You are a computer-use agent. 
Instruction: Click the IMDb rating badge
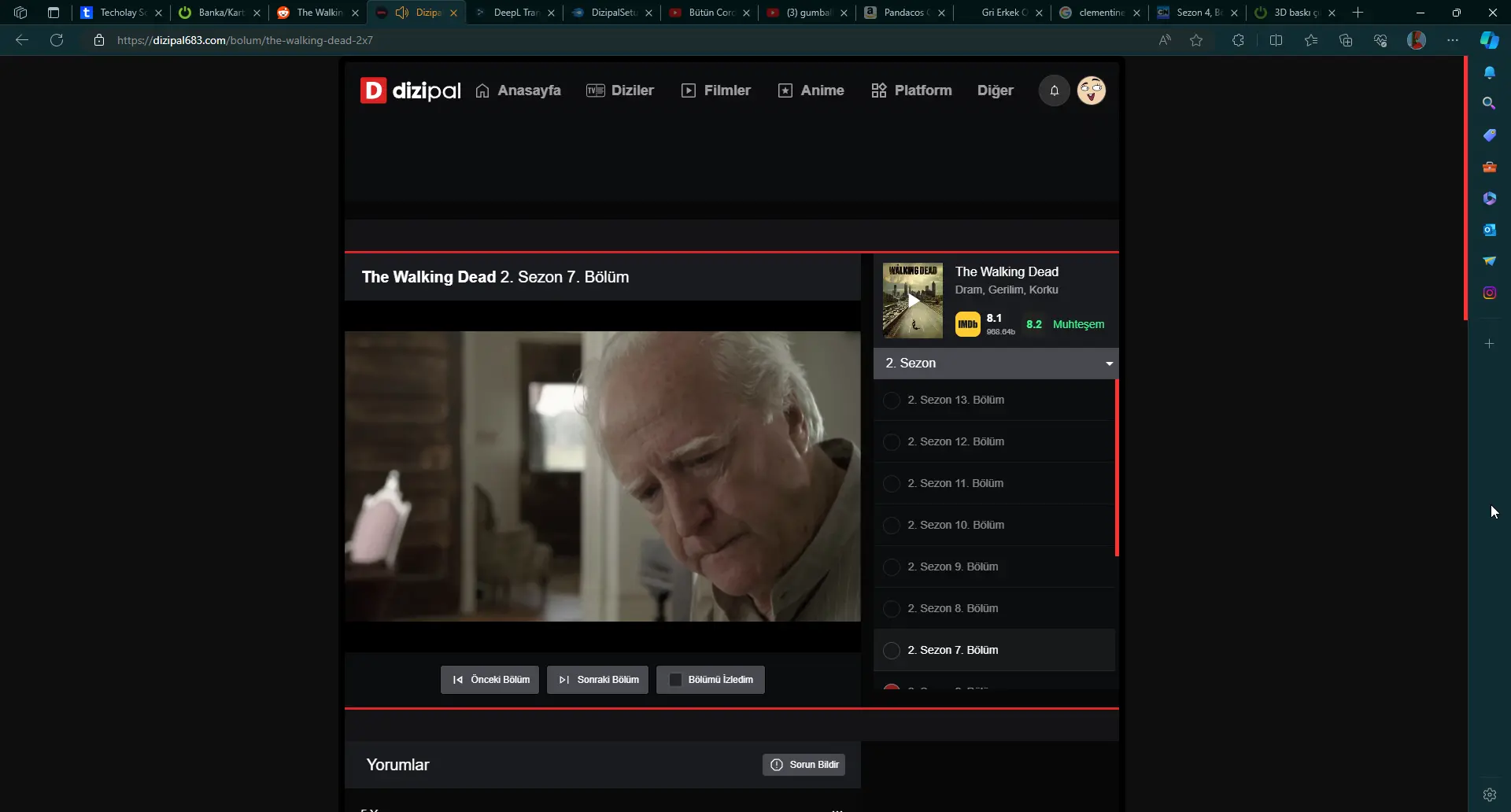(967, 324)
